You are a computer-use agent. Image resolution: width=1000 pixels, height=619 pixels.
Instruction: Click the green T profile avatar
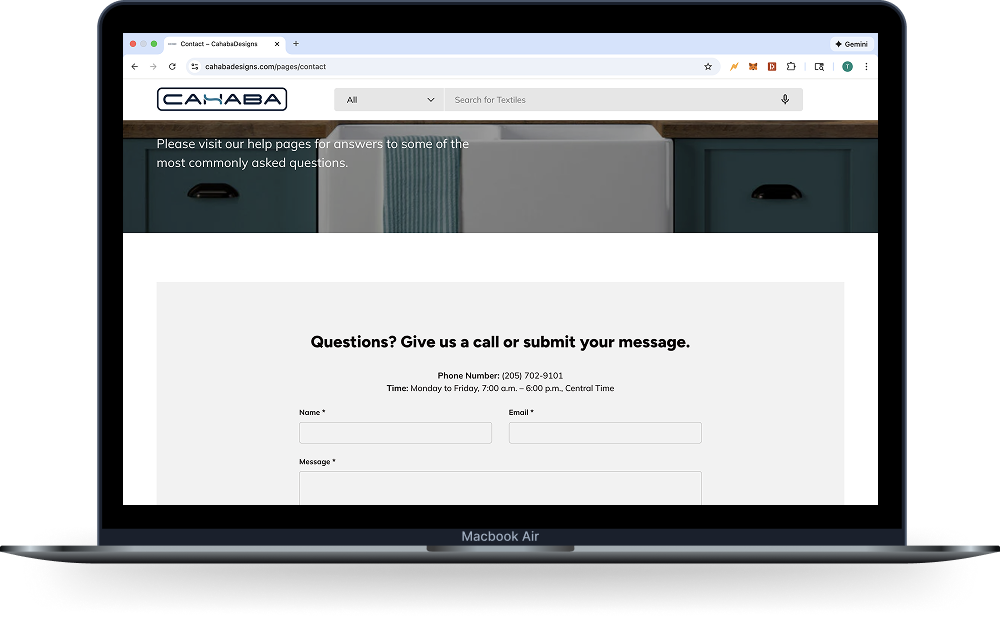click(847, 67)
